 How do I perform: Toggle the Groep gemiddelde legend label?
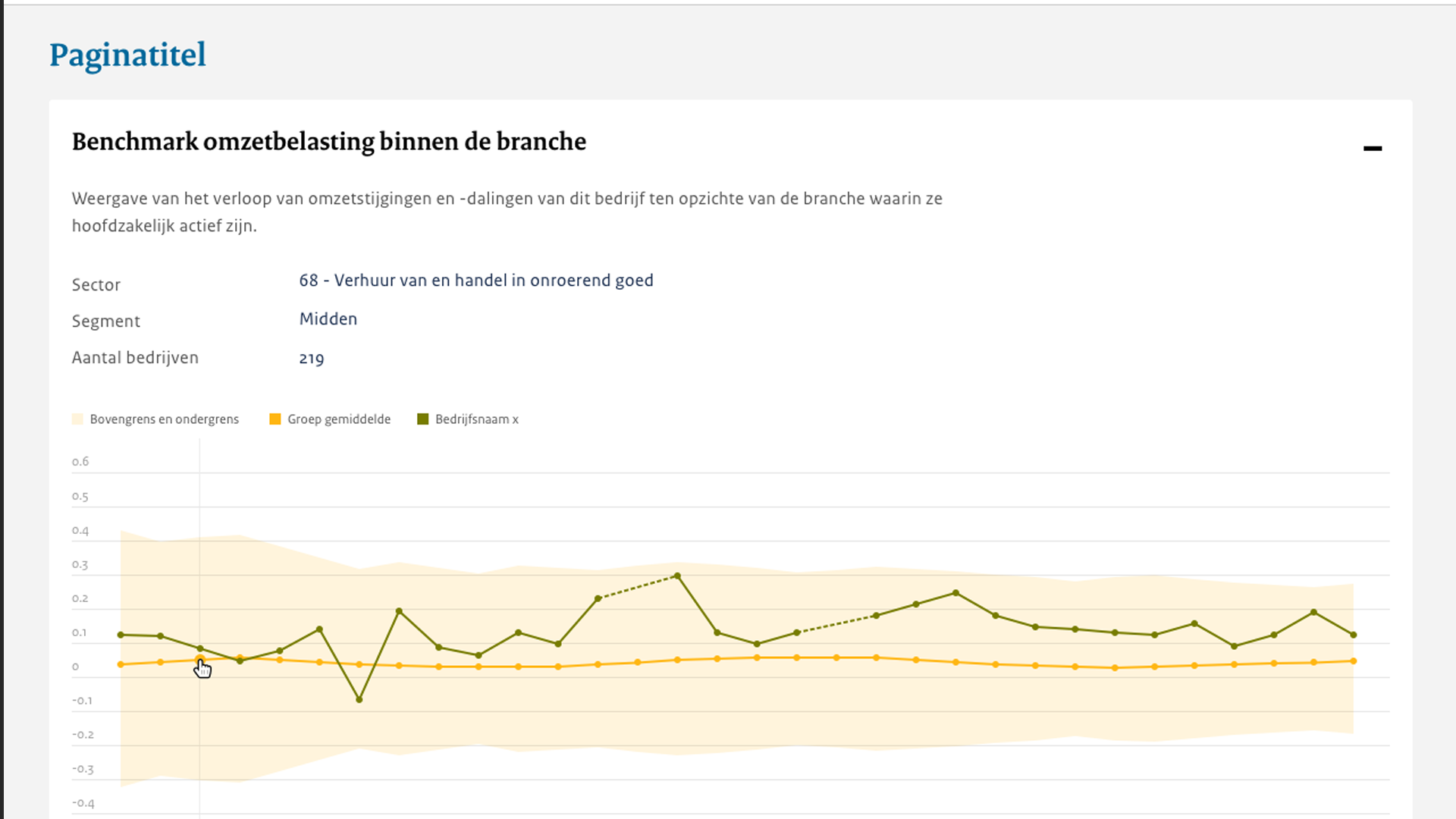pos(339,419)
